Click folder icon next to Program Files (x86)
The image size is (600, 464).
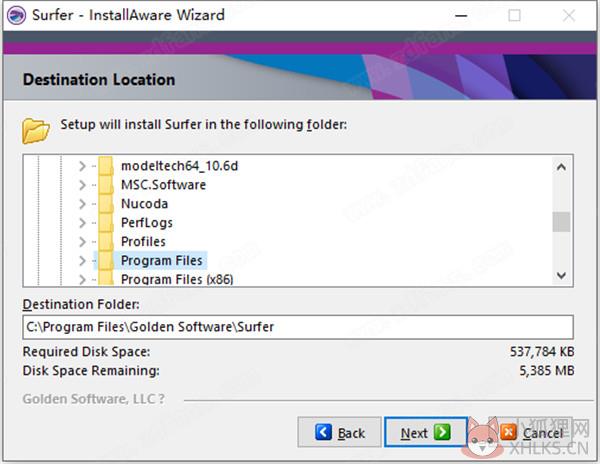105,279
